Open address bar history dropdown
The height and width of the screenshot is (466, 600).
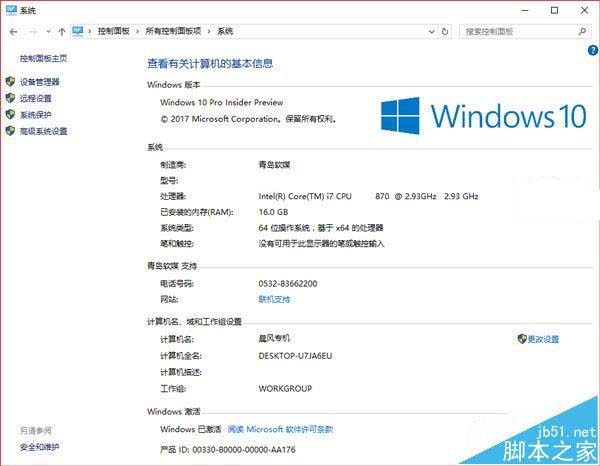click(432, 31)
